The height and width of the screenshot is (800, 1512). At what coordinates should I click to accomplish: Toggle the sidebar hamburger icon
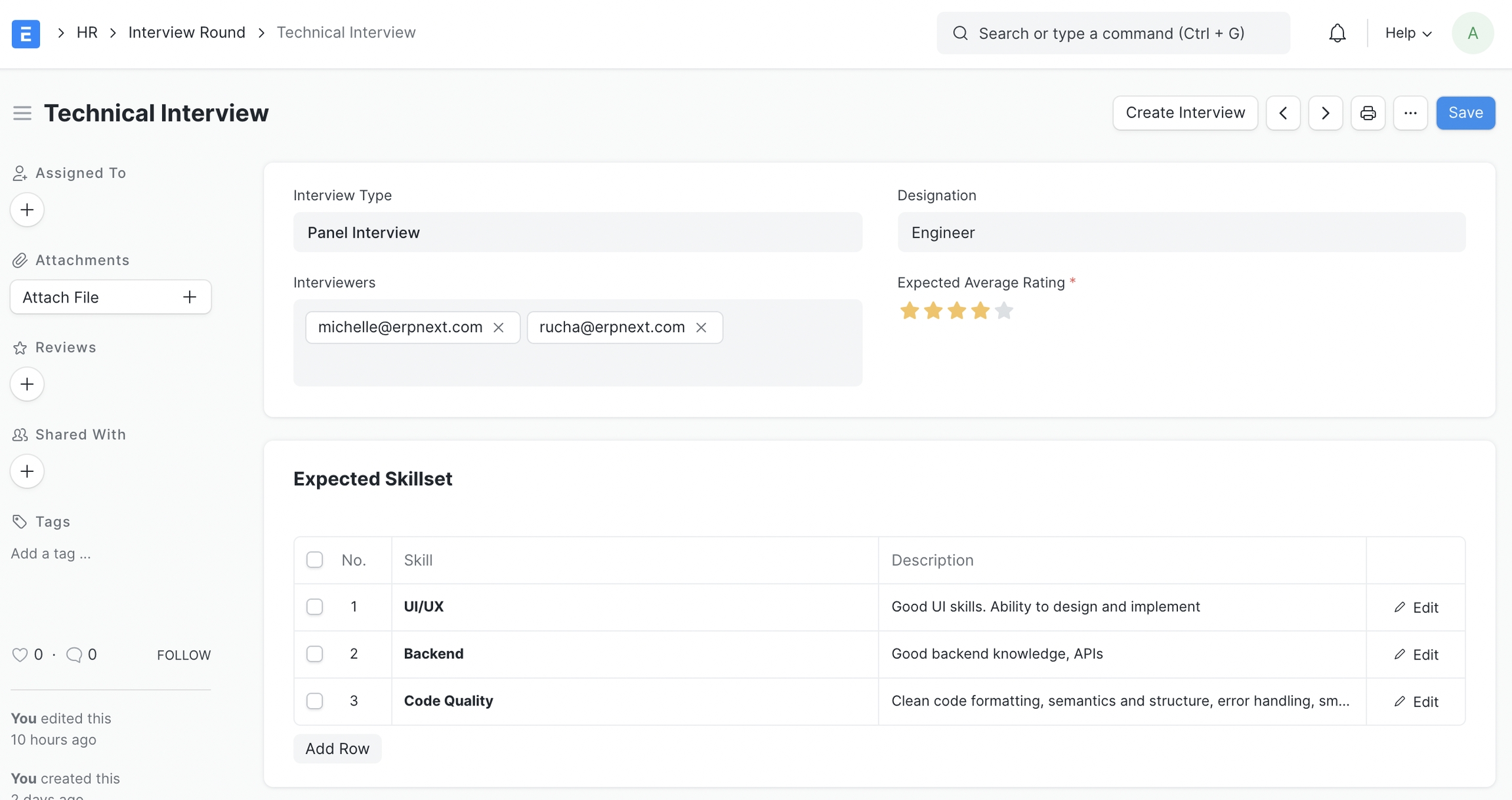pyautogui.click(x=22, y=113)
